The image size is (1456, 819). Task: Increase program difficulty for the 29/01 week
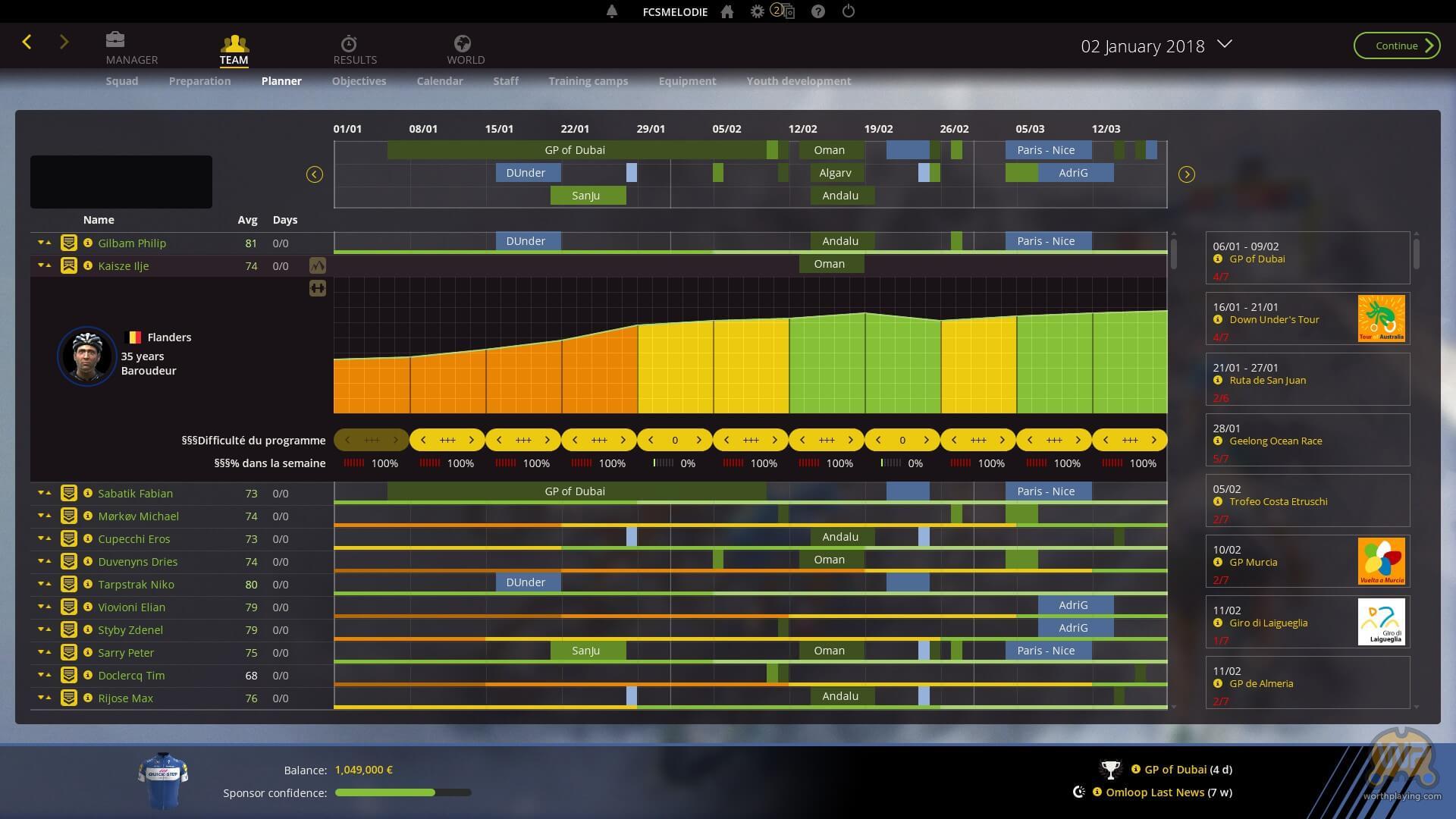(x=698, y=440)
